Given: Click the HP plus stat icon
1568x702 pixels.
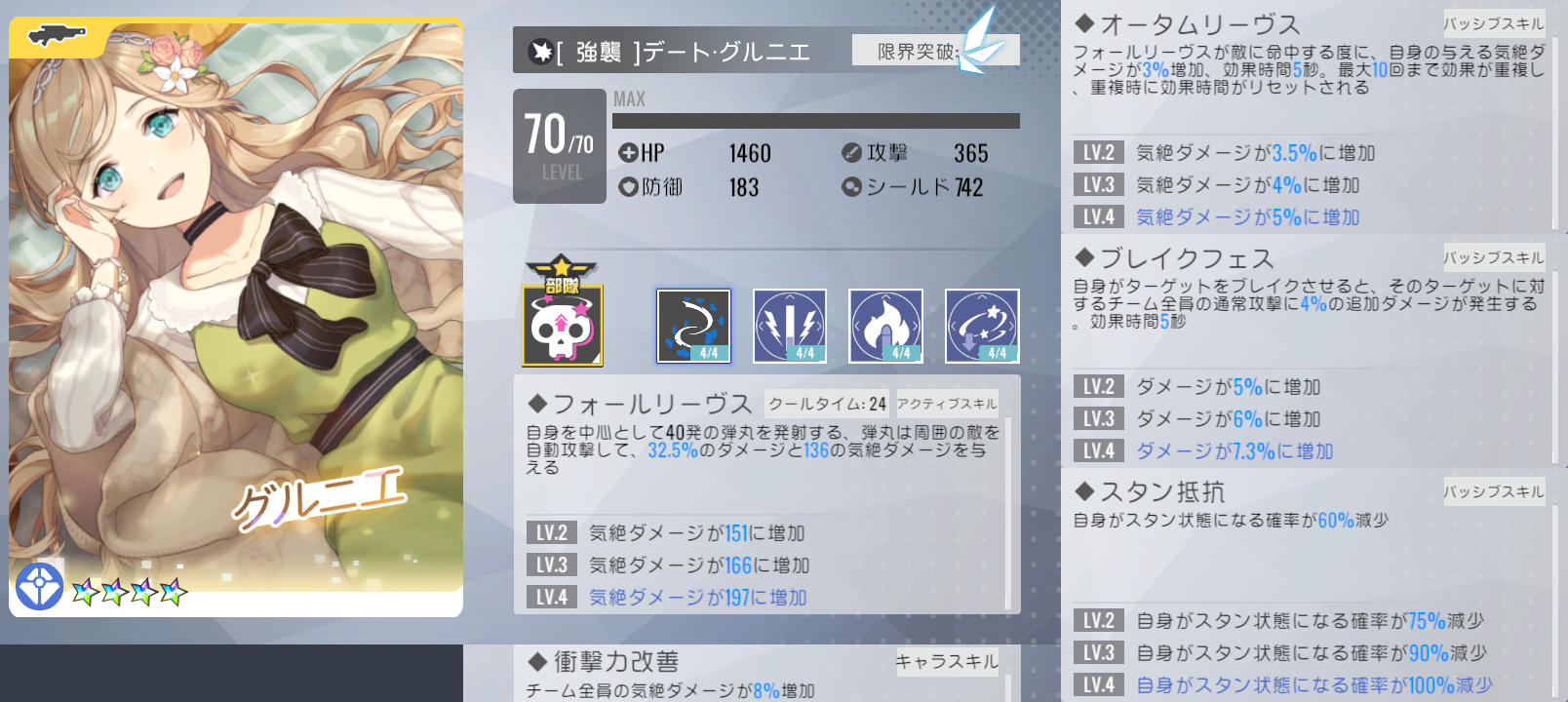Looking at the screenshot, I should pyautogui.click(x=628, y=153).
